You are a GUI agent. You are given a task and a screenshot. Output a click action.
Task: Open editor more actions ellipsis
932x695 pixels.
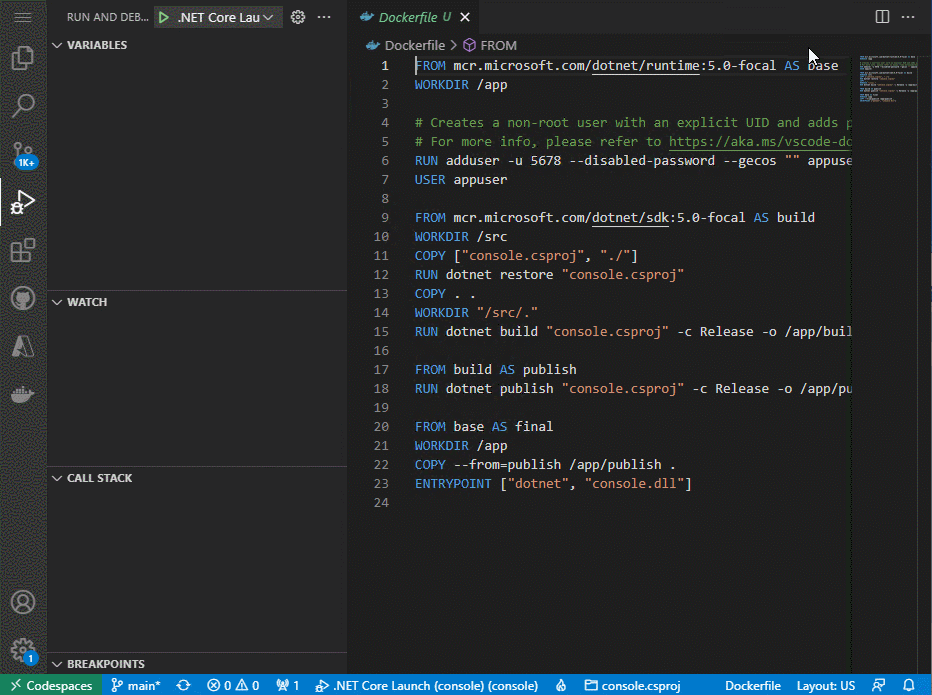[x=908, y=17]
